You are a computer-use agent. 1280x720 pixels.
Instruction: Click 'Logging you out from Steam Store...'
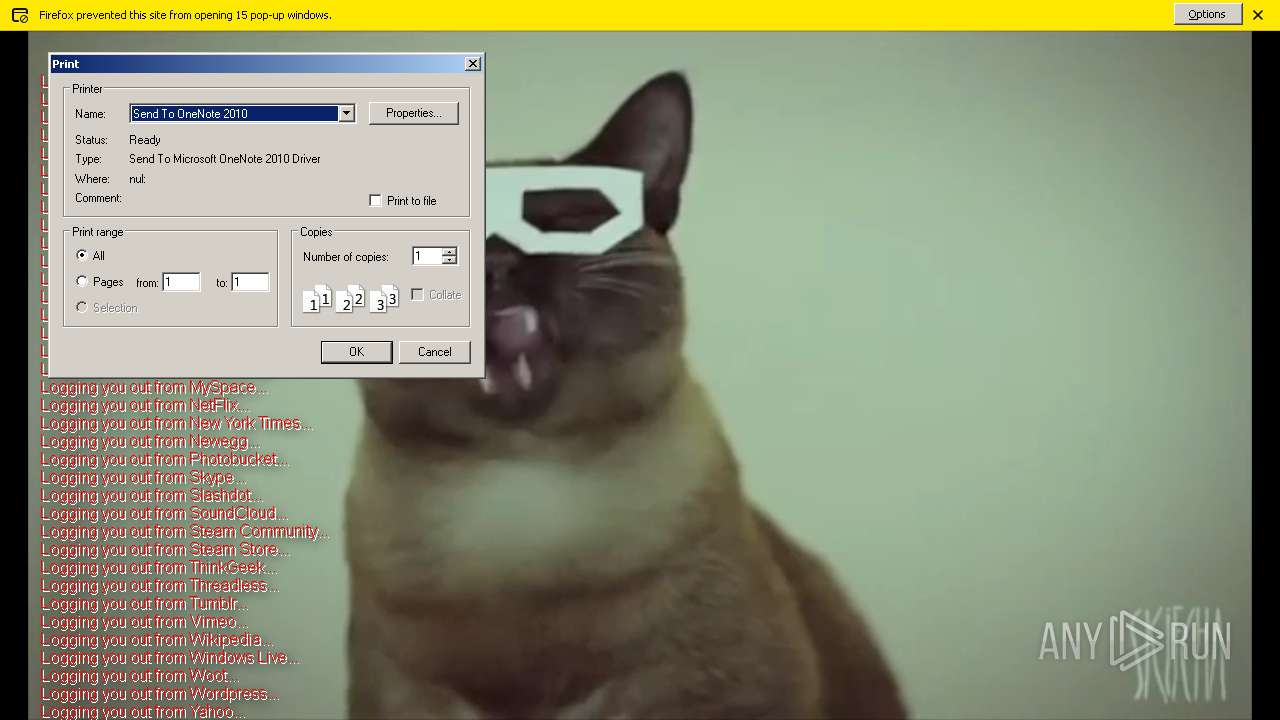[x=166, y=550]
